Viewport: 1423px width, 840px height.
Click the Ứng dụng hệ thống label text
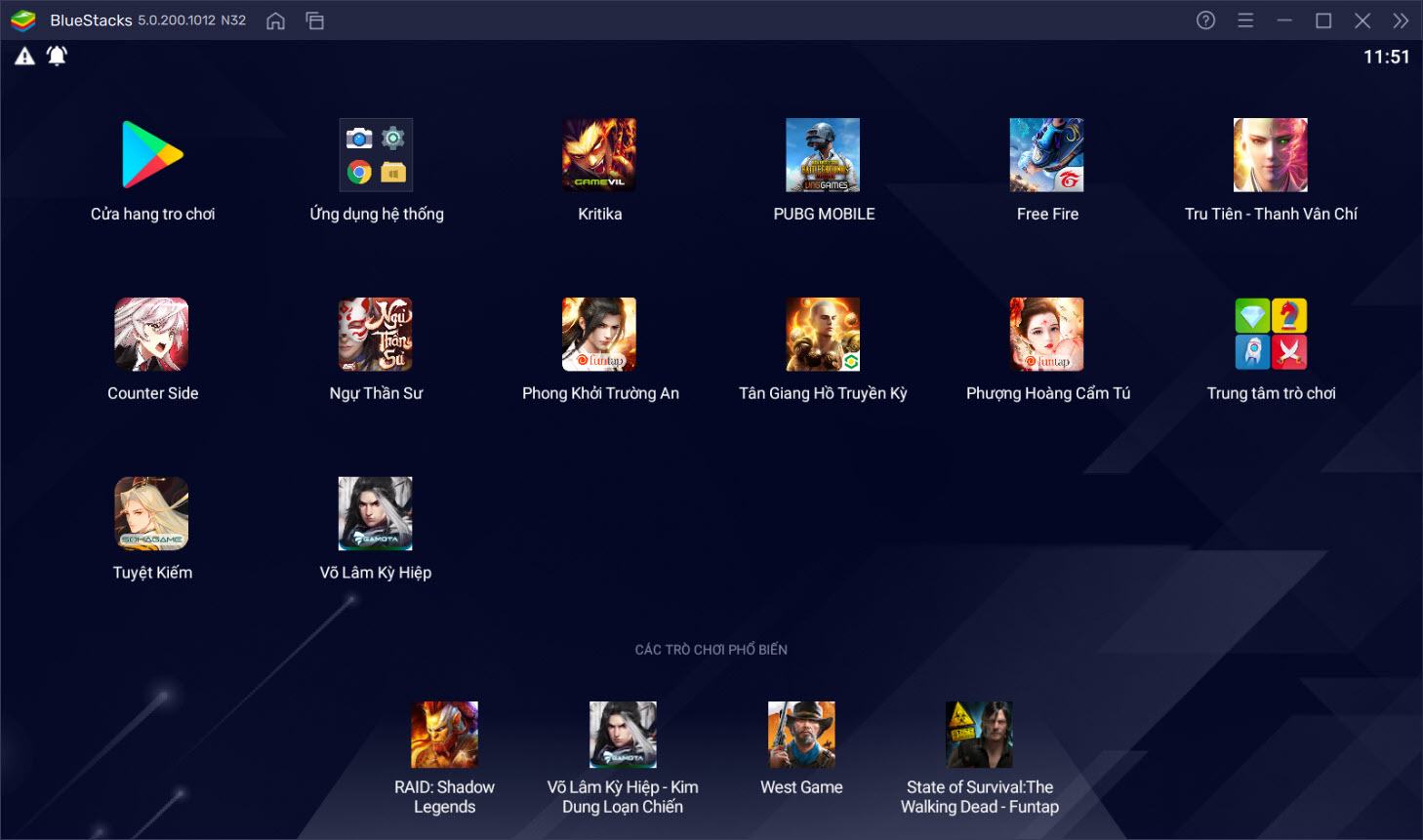coord(376,214)
